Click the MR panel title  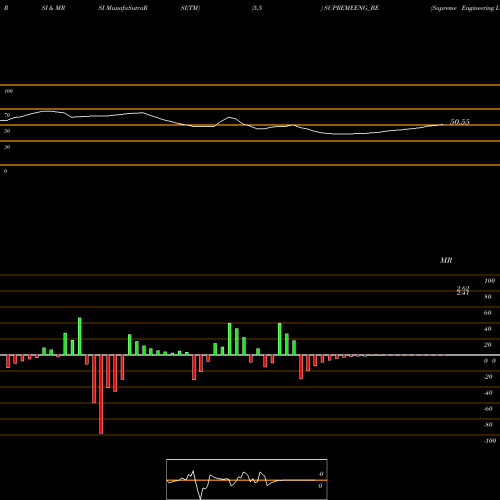pos(446,260)
